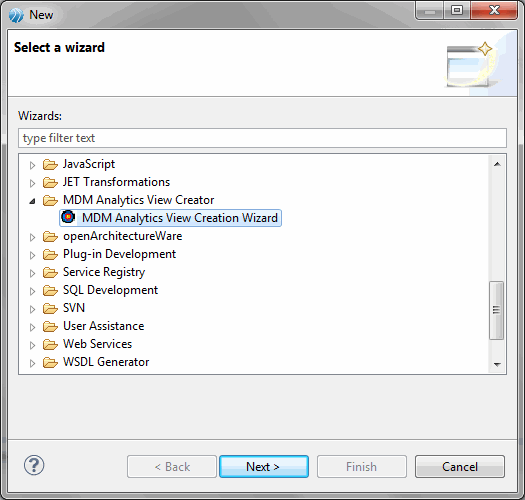Click the Web Services folder icon

pyautogui.click(x=50, y=344)
